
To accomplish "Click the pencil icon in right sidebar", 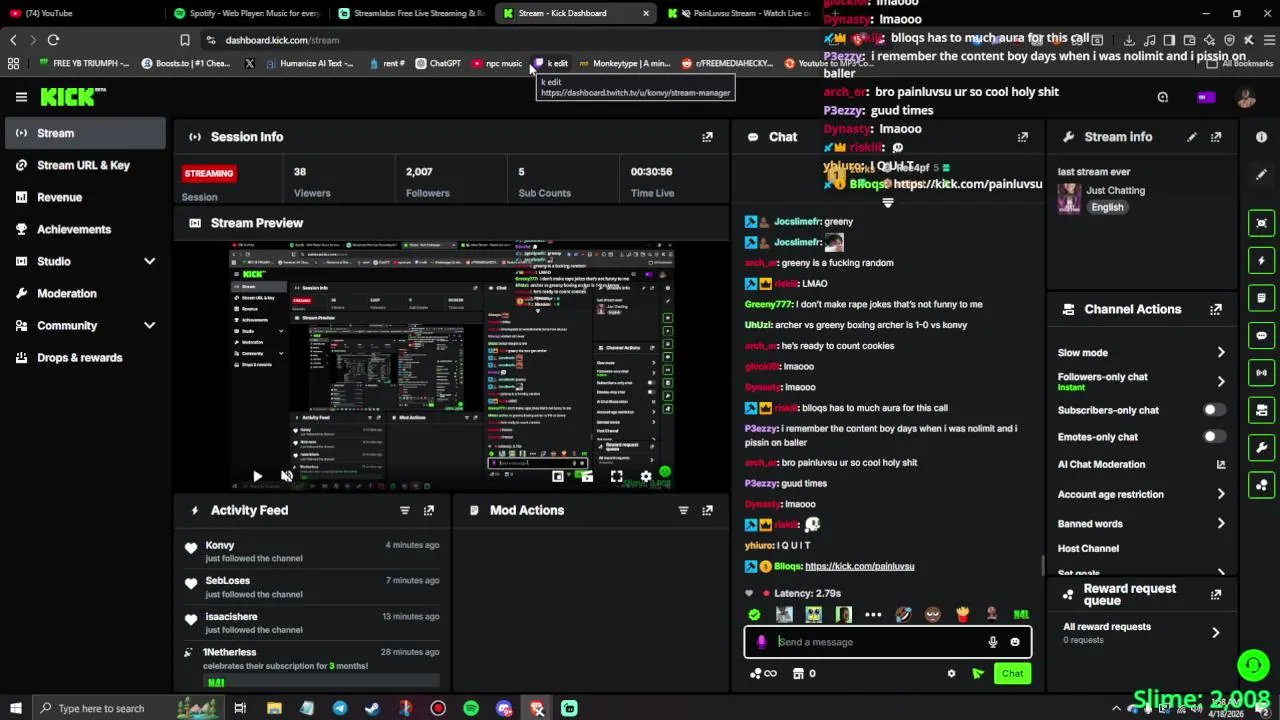I will tap(1261, 174).
